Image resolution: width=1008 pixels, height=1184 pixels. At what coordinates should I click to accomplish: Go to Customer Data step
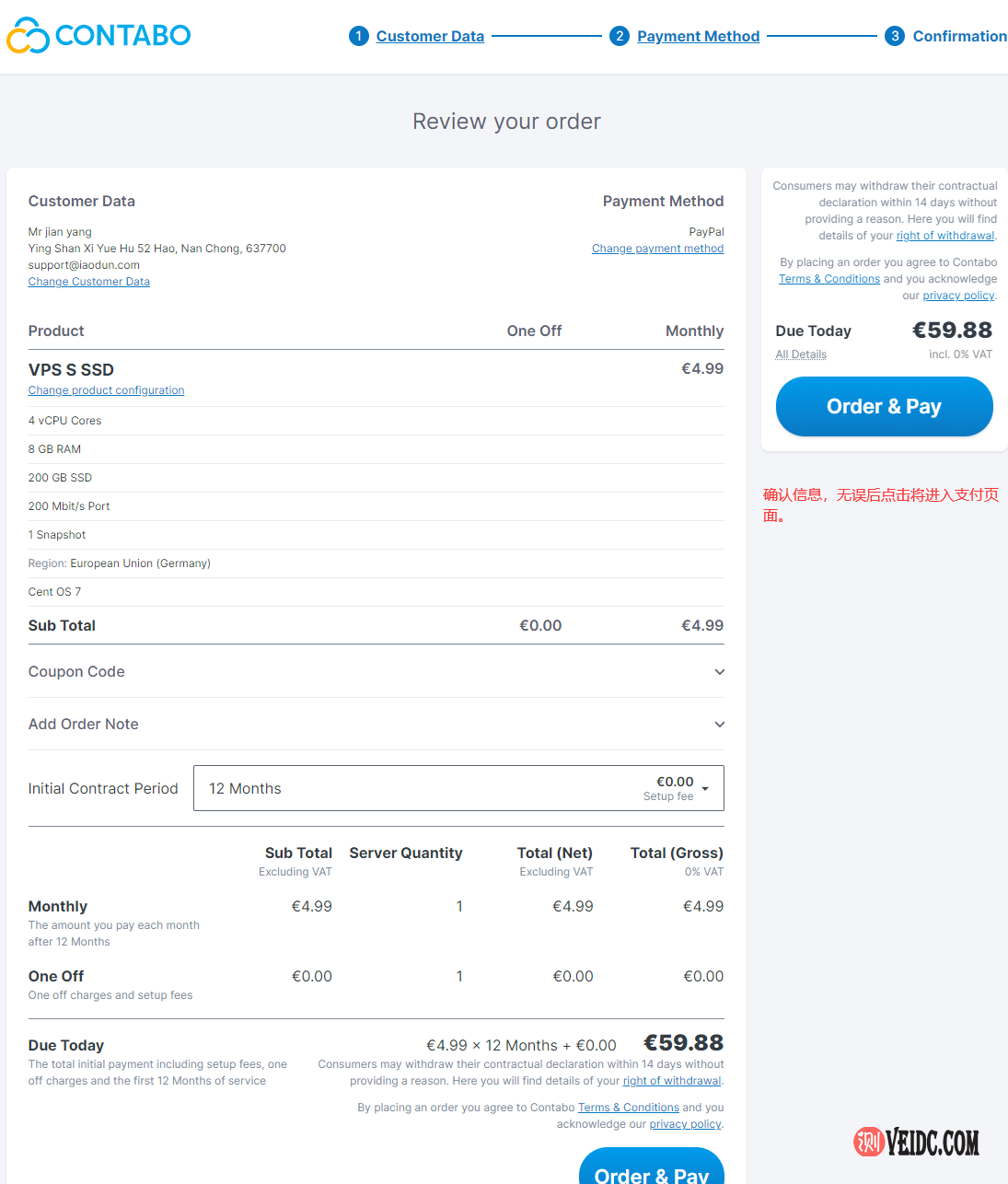pyautogui.click(x=430, y=37)
